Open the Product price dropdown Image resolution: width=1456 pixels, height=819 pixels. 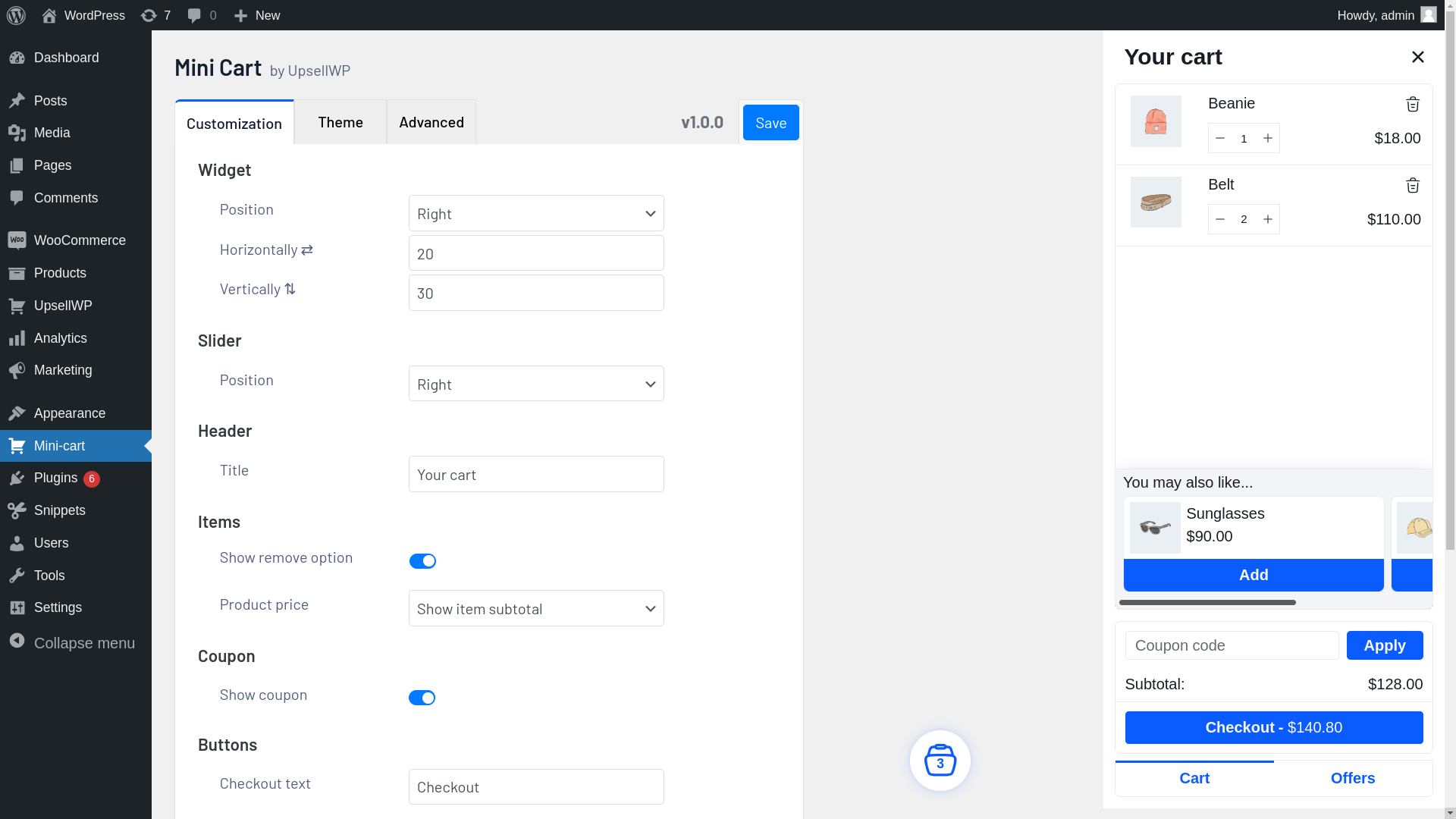point(536,608)
